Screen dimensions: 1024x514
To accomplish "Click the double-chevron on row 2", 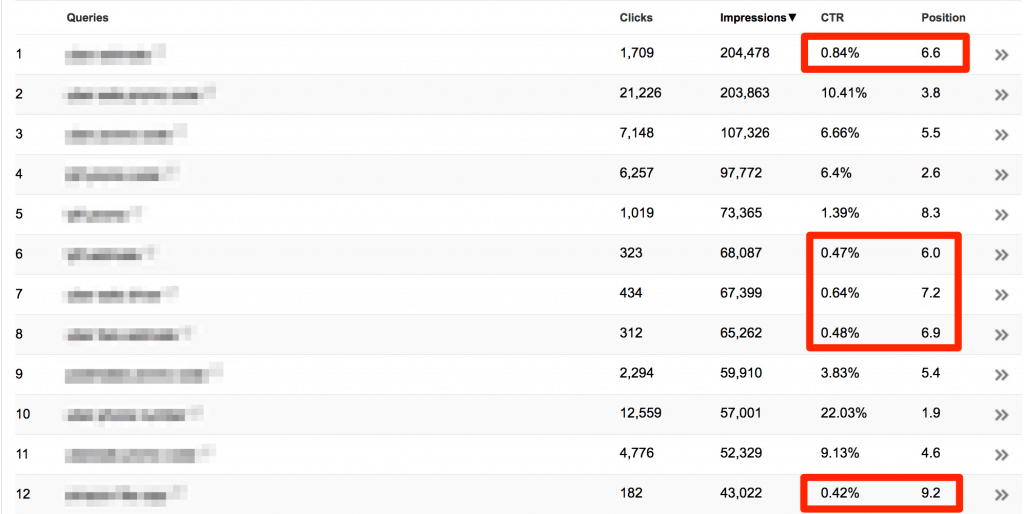I will (1001, 95).
